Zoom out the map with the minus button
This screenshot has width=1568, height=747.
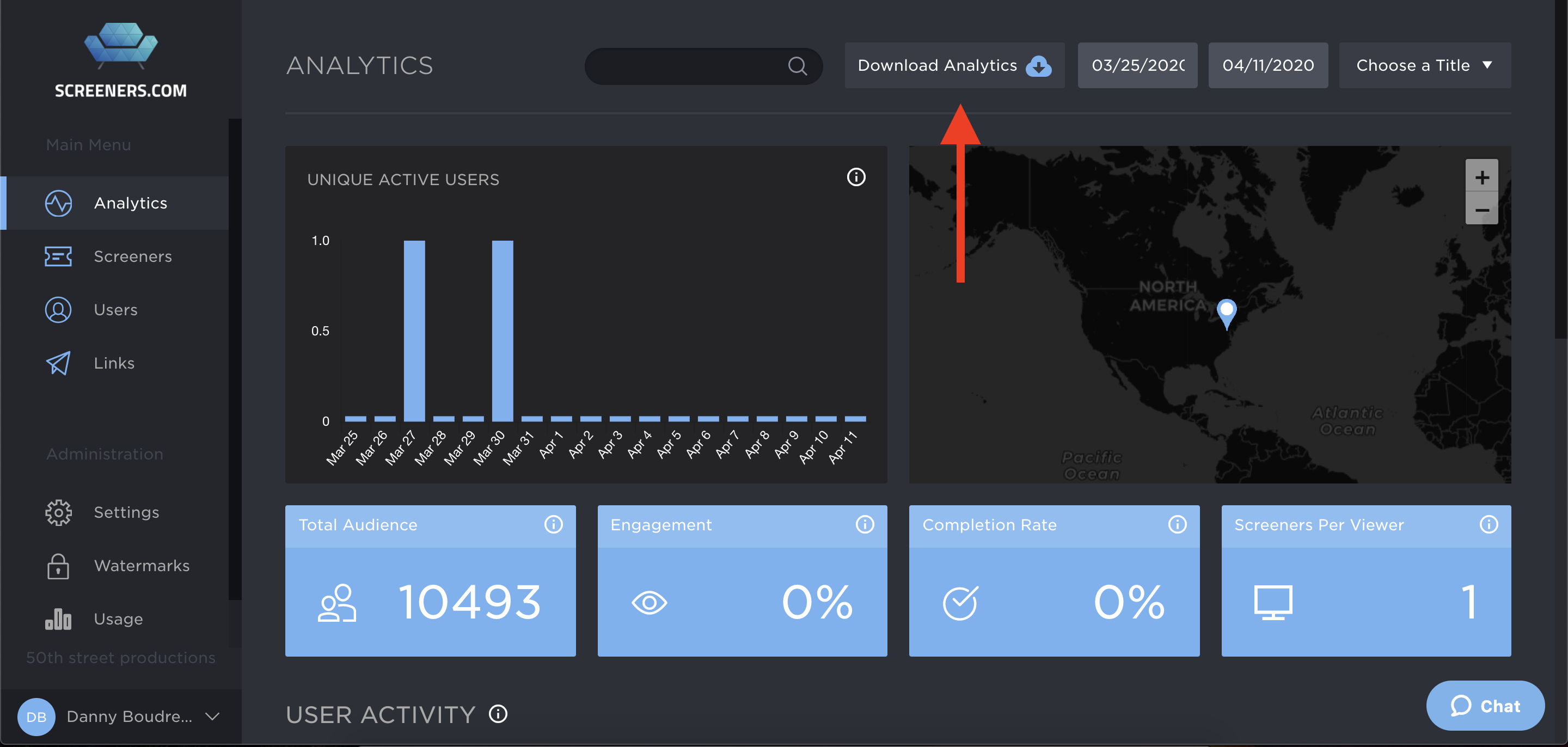pyautogui.click(x=1481, y=210)
